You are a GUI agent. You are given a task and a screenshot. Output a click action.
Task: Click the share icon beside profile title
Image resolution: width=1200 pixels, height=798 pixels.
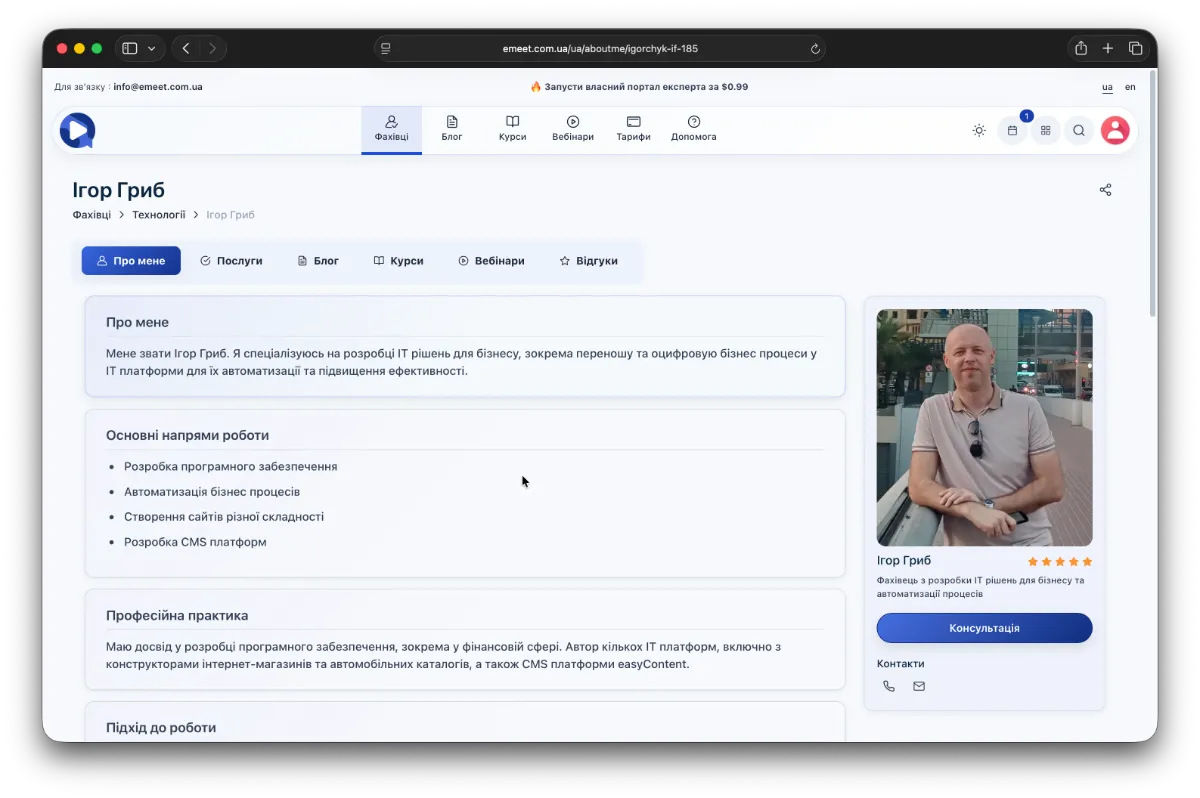pyautogui.click(x=1105, y=190)
